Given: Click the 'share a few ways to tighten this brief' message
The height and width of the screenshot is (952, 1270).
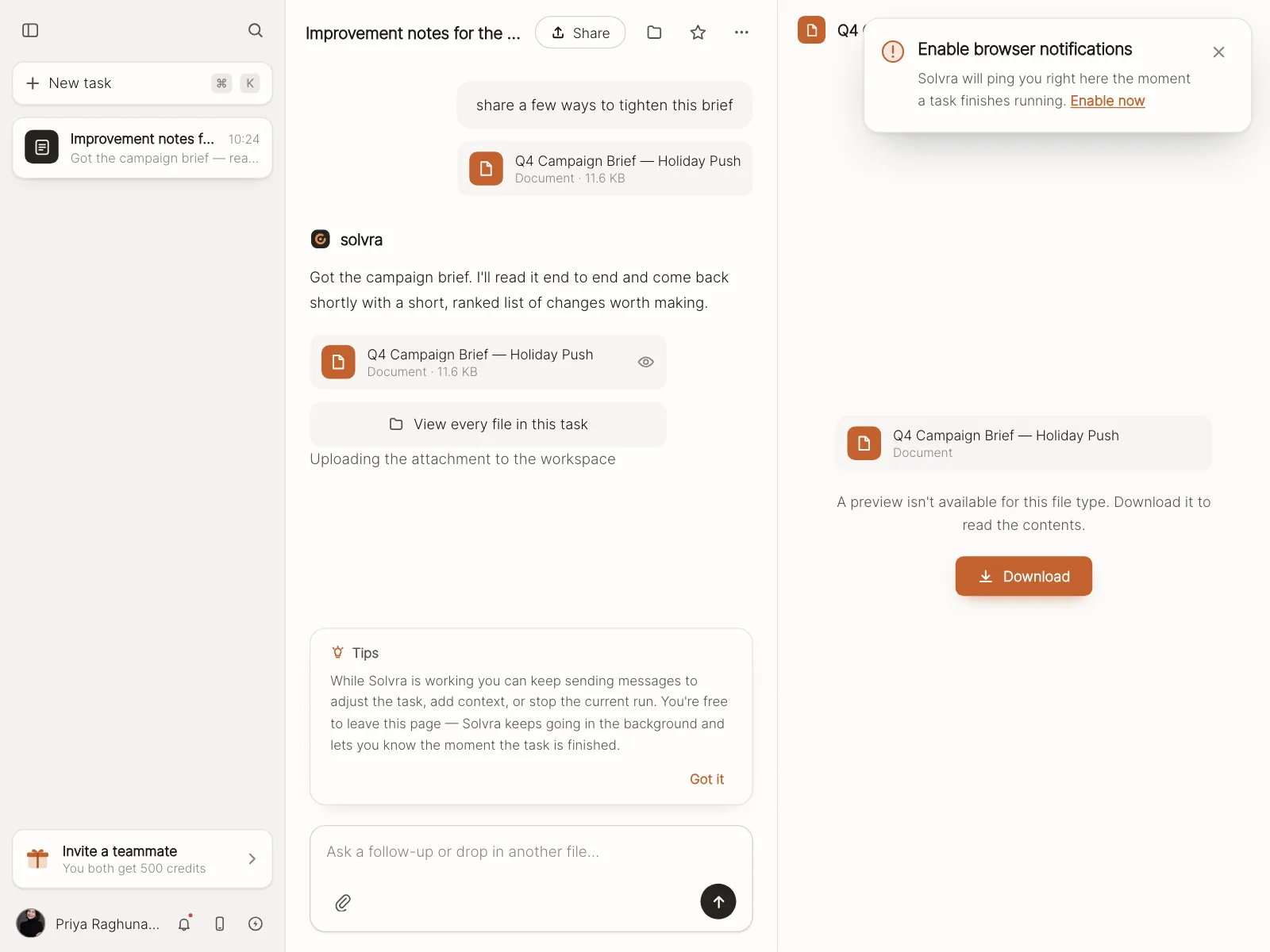Looking at the screenshot, I should click(605, 106).
